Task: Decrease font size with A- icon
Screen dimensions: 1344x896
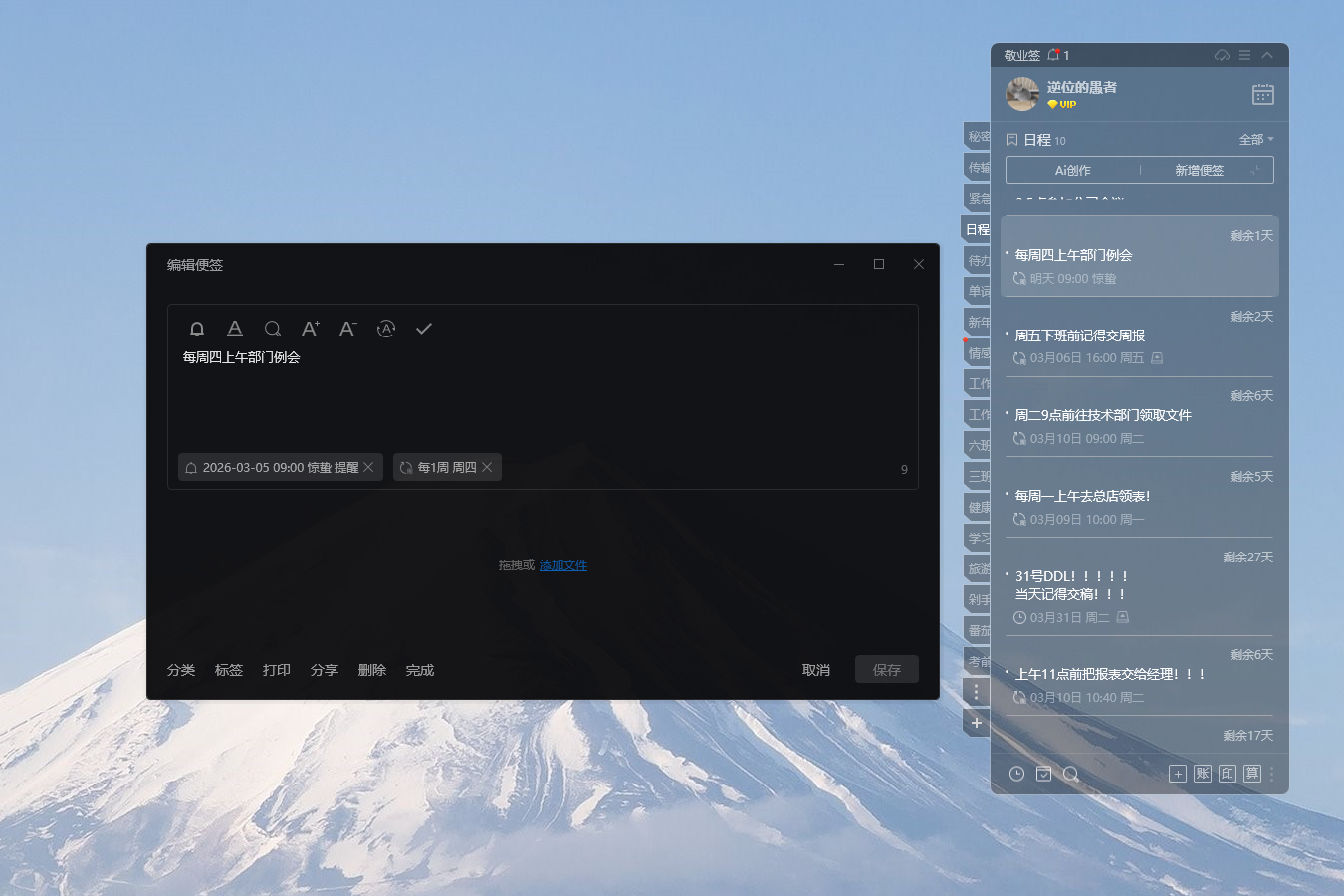Action: tap(347, 329)
